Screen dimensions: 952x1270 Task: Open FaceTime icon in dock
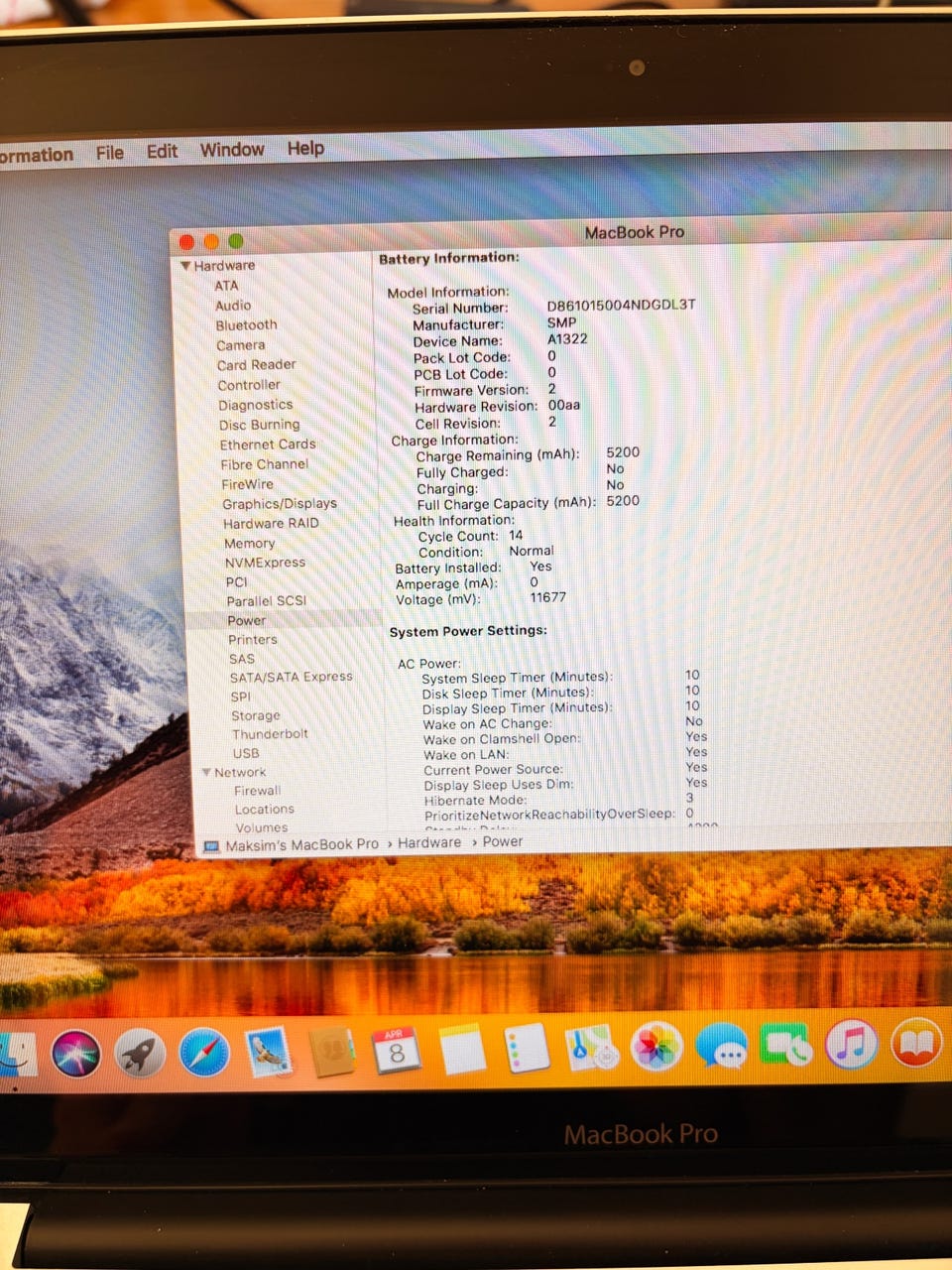[x=785, y=1044]
